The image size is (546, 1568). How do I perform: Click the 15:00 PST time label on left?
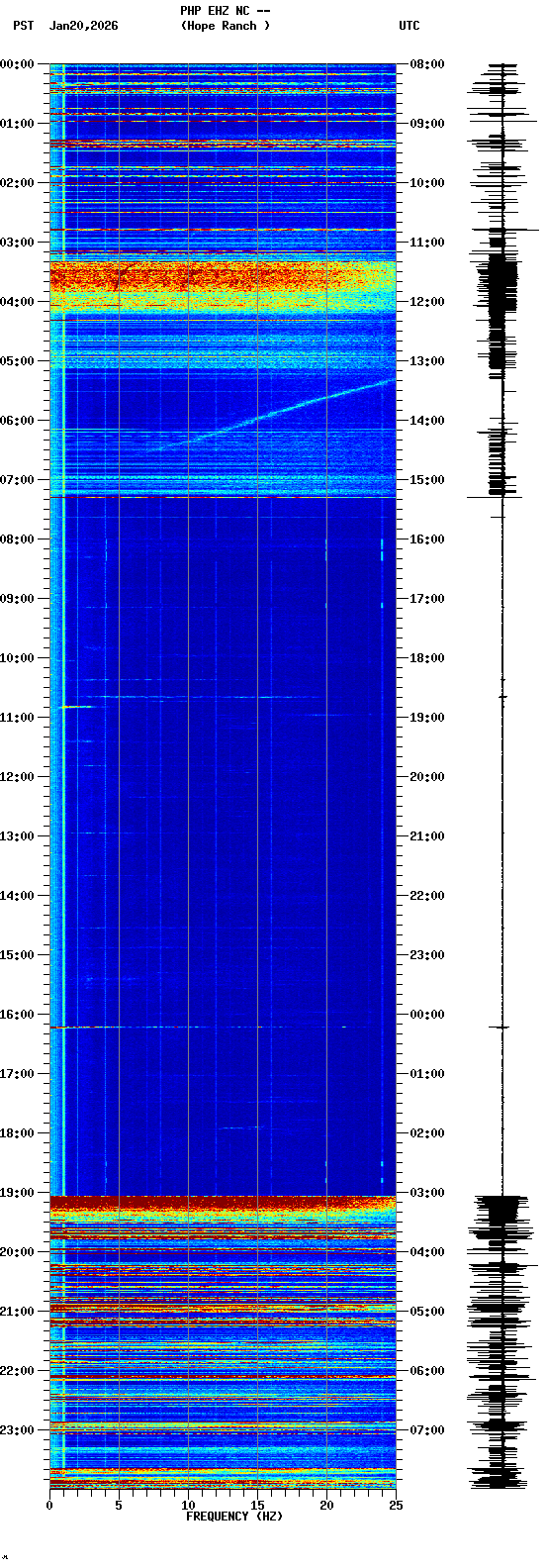pyautogui.click(x=17, y=955)
